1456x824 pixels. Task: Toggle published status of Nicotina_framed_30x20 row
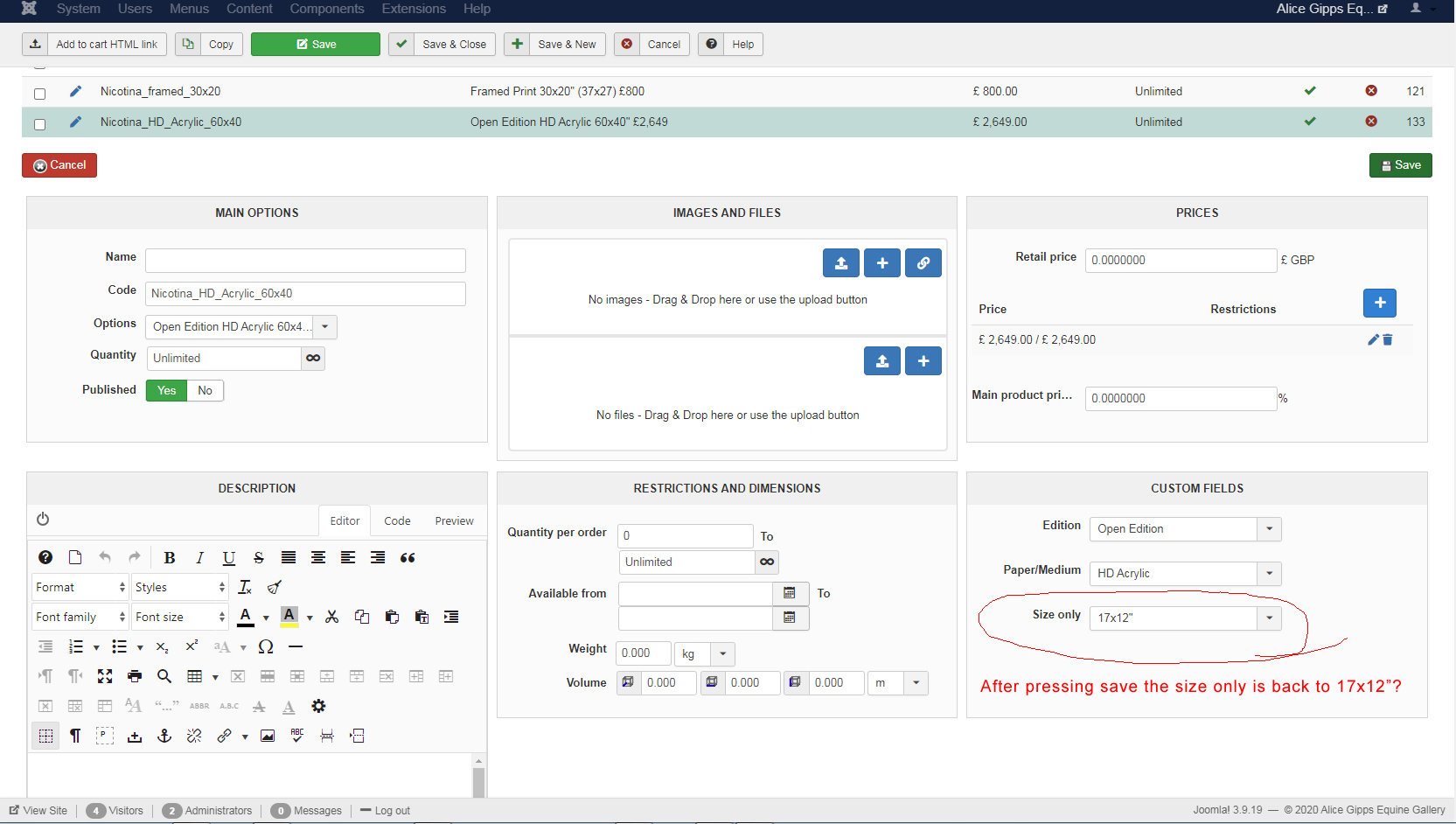pyautogui.click(x=1310, y=91)
